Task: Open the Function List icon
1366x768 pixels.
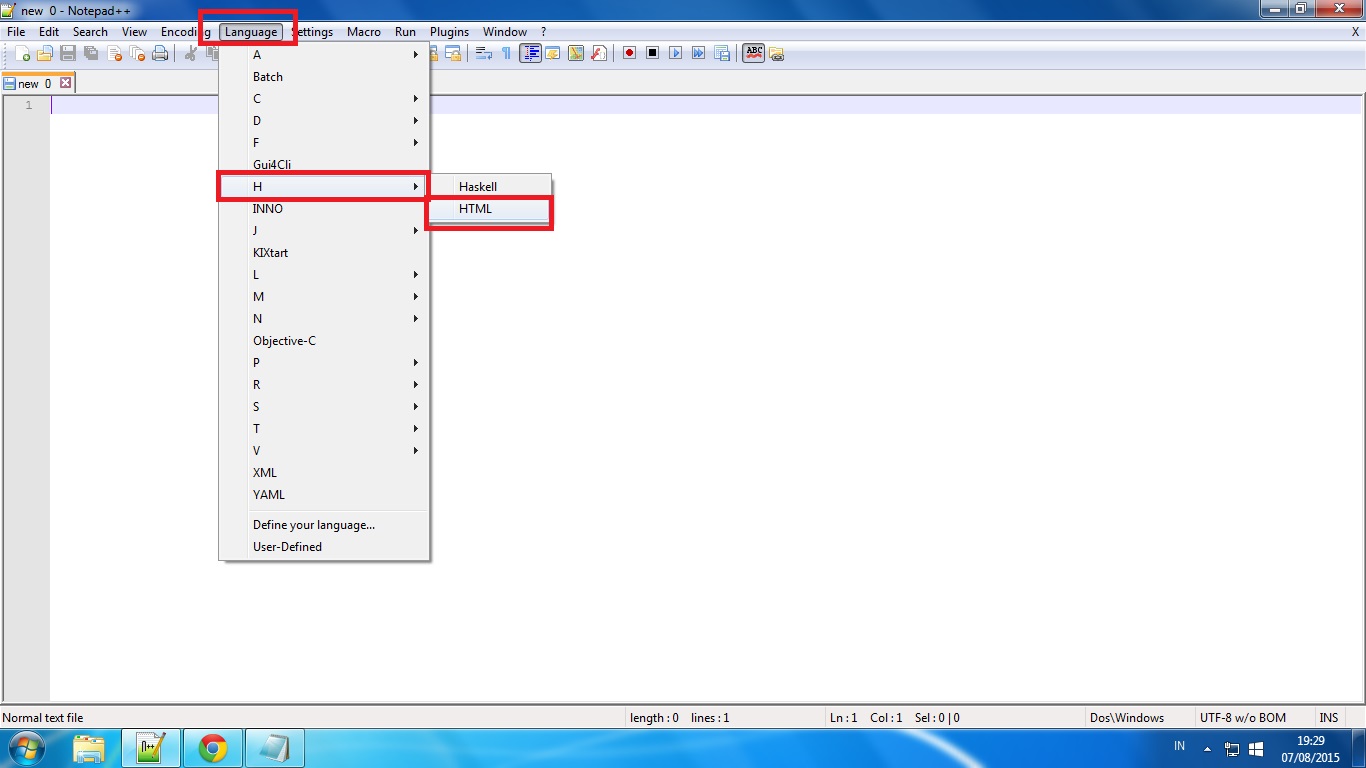Action: (x=599, y=53)
